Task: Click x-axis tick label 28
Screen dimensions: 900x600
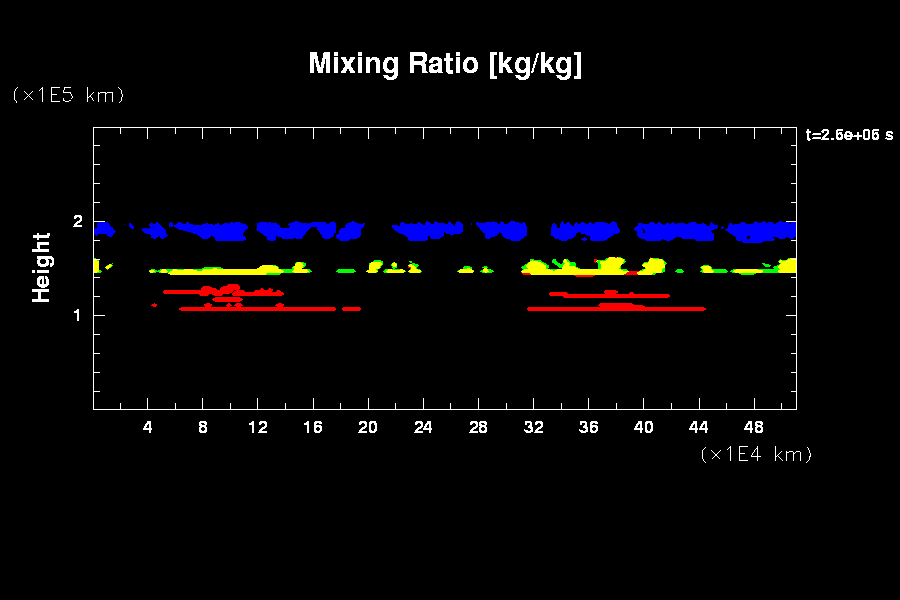Action: tap(478, 428)
